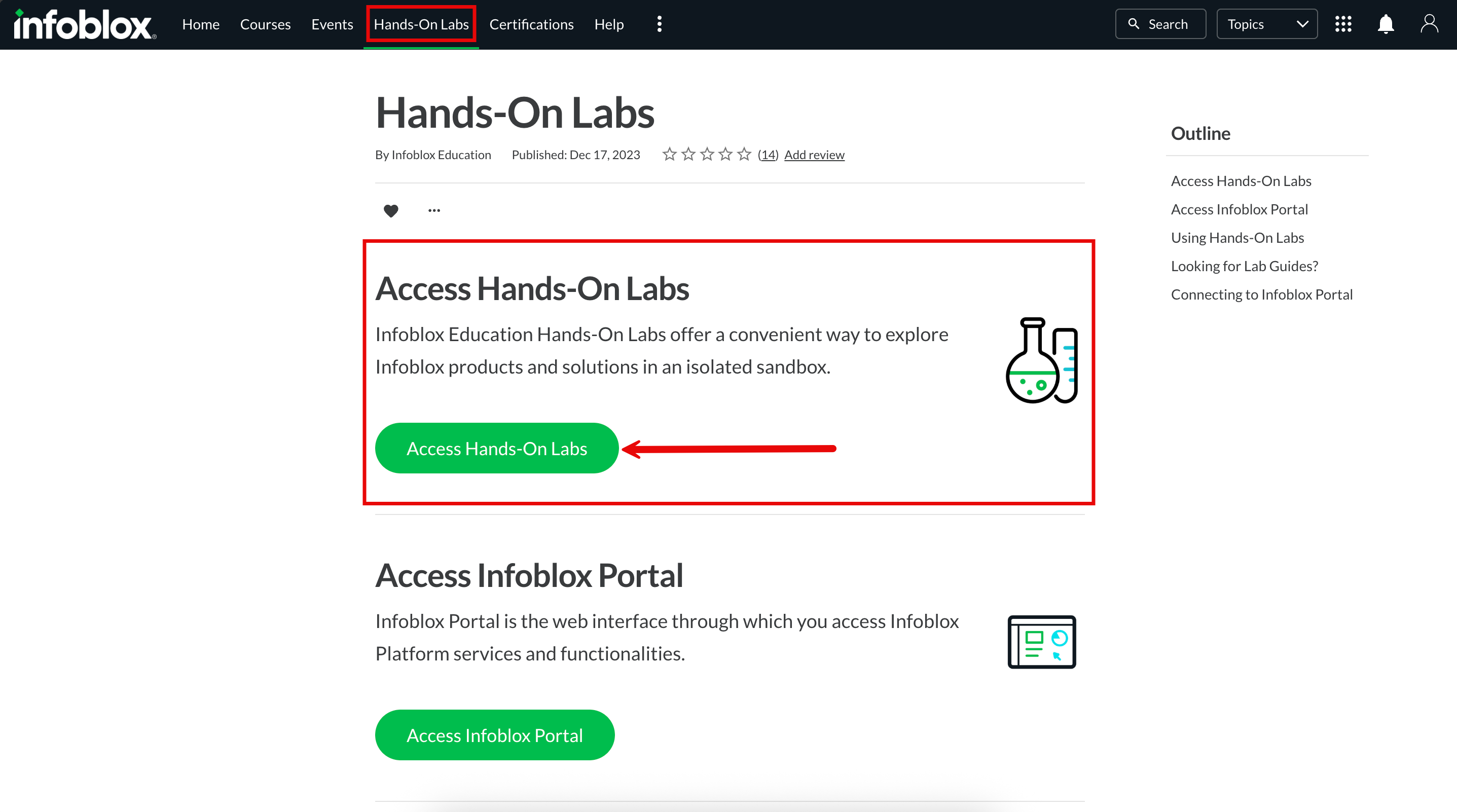
Task: Jump to Using Hands-On Labs in outline
Action: (1237, 238)
